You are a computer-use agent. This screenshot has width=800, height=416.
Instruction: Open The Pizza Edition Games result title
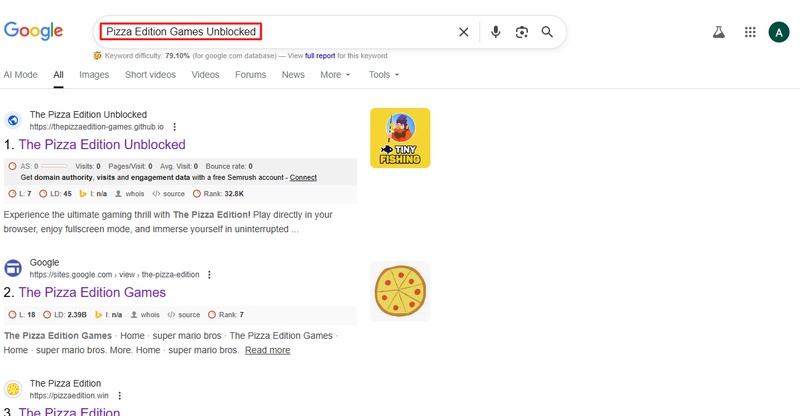point(92,292)
